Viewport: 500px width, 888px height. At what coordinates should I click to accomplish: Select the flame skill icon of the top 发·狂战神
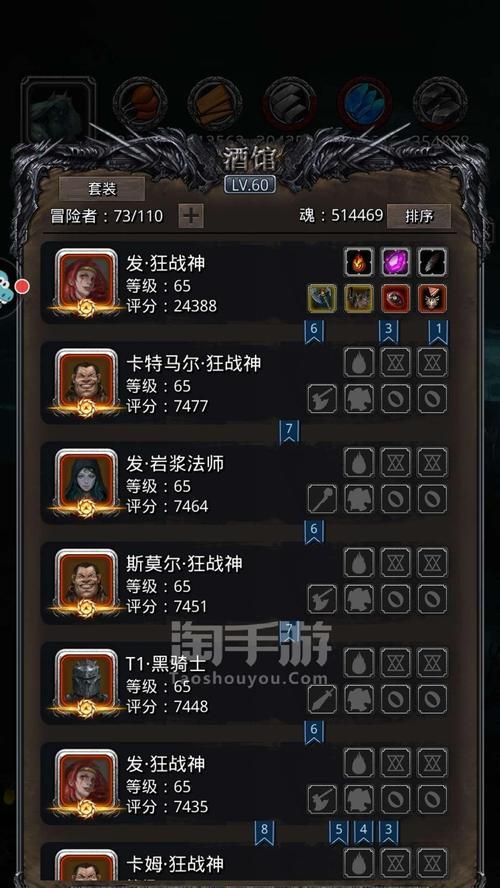[x=358, y=263]
